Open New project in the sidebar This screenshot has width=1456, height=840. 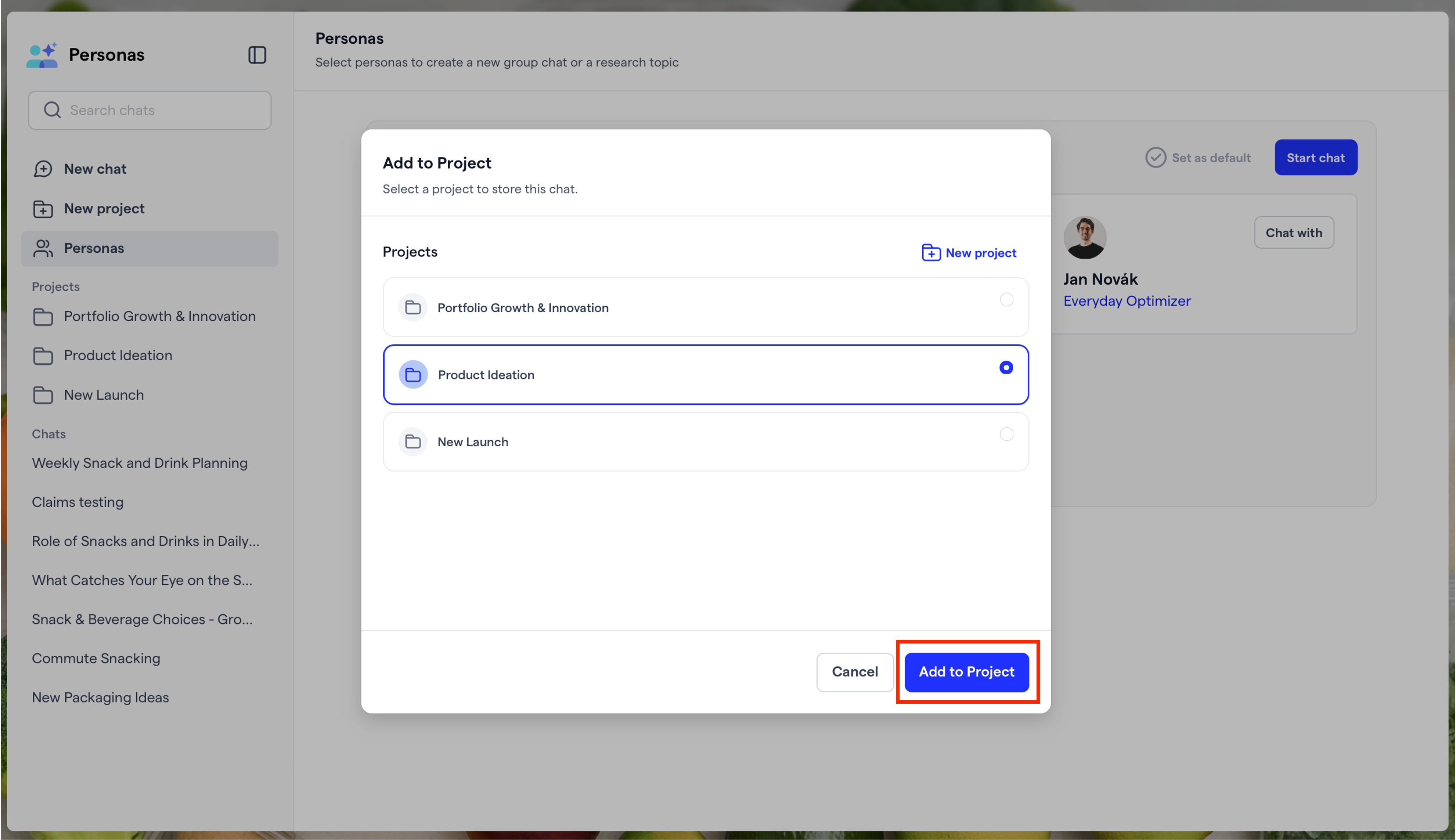(150, 209)
